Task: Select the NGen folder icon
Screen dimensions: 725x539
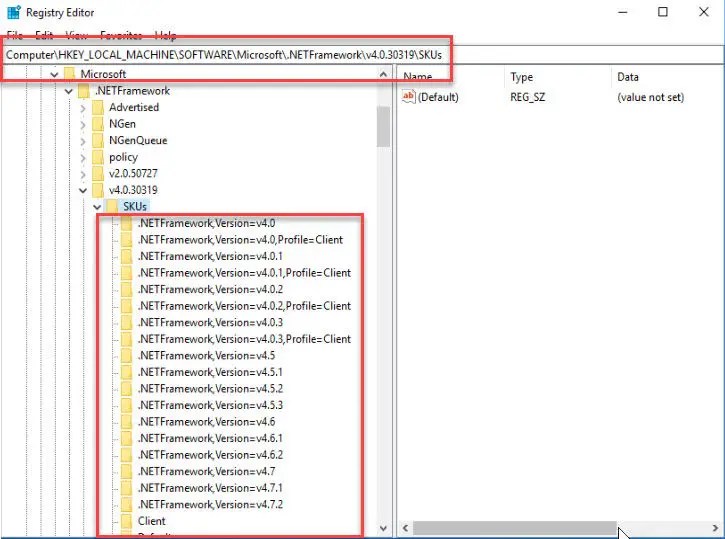Action: click(98, 124)
